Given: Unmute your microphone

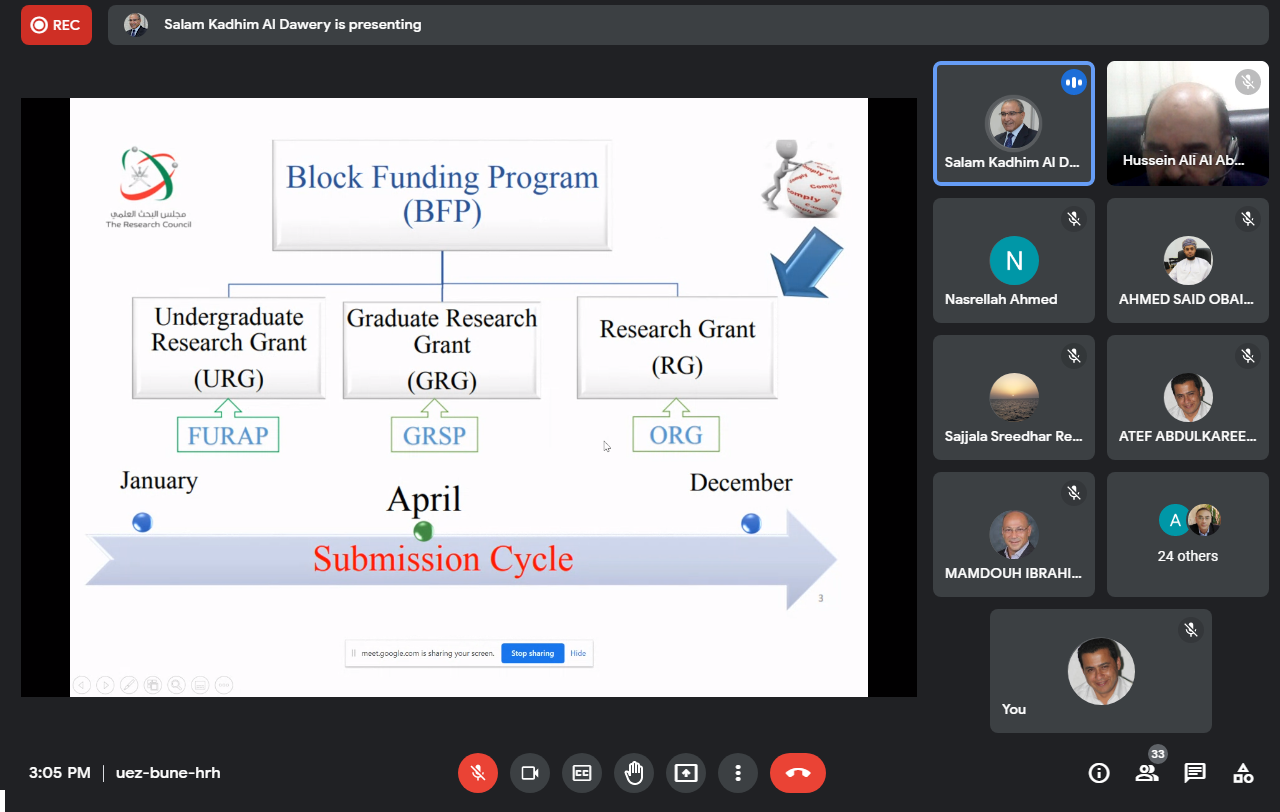Looking at the screenshot, I should pos(478,773).
